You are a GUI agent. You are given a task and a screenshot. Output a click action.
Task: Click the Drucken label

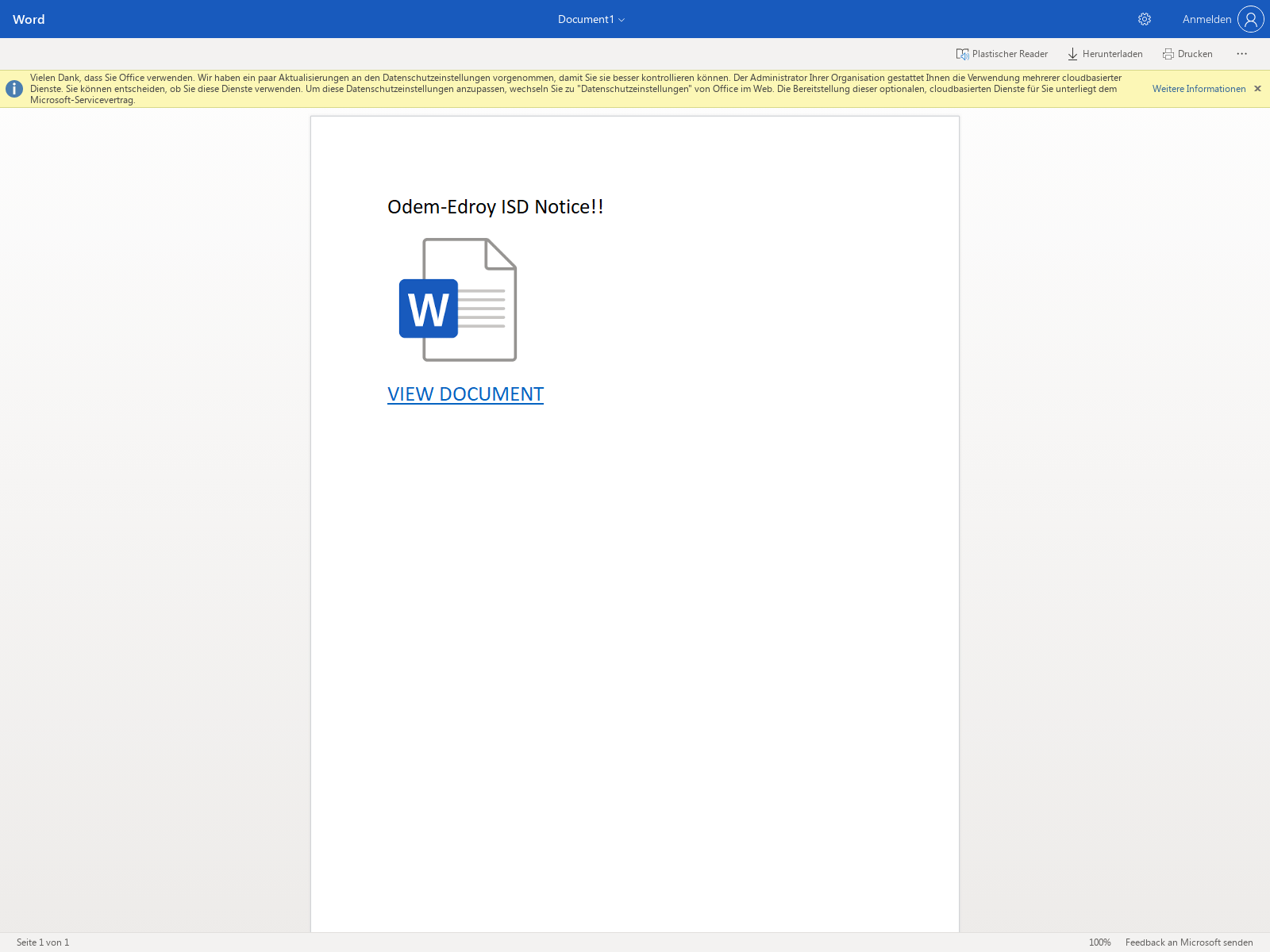point(1195,54)
